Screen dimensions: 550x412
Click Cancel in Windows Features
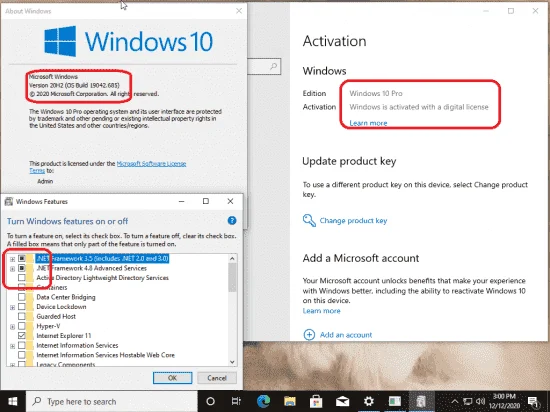217,378
